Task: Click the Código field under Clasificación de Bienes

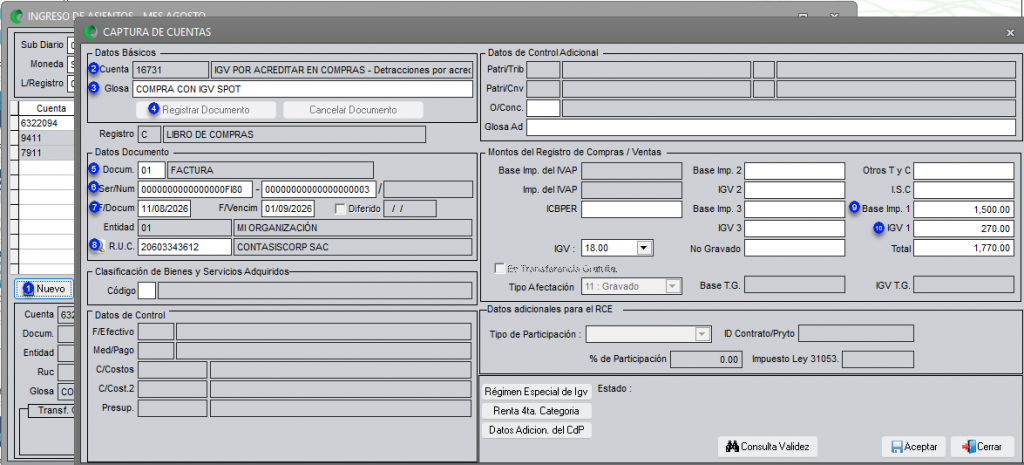Action: pyautogui.click(x=148, y=291)
